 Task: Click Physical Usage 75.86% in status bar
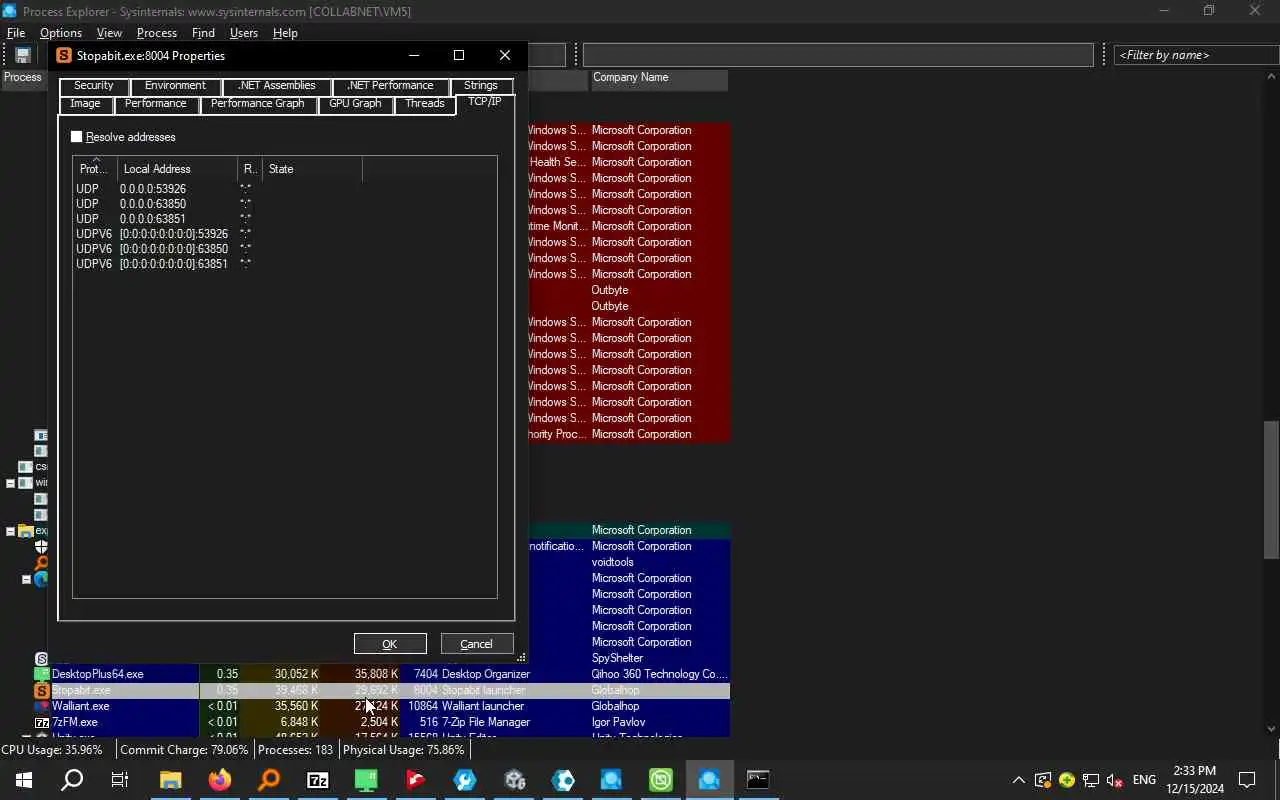404,750
